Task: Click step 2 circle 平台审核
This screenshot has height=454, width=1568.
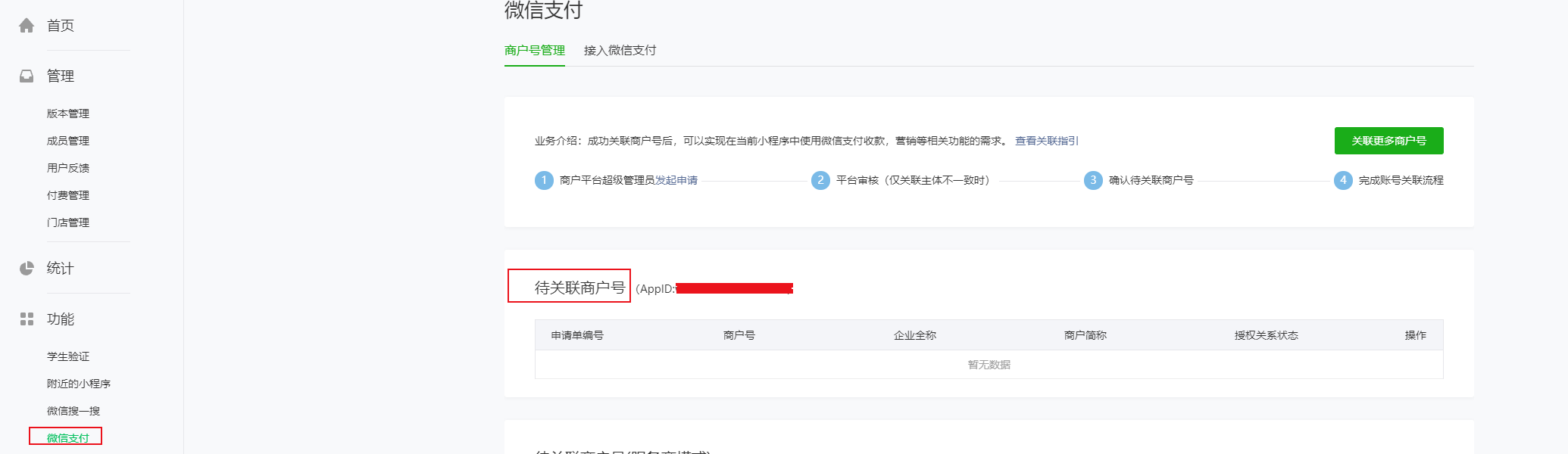Action: click(x=820, y=180)
